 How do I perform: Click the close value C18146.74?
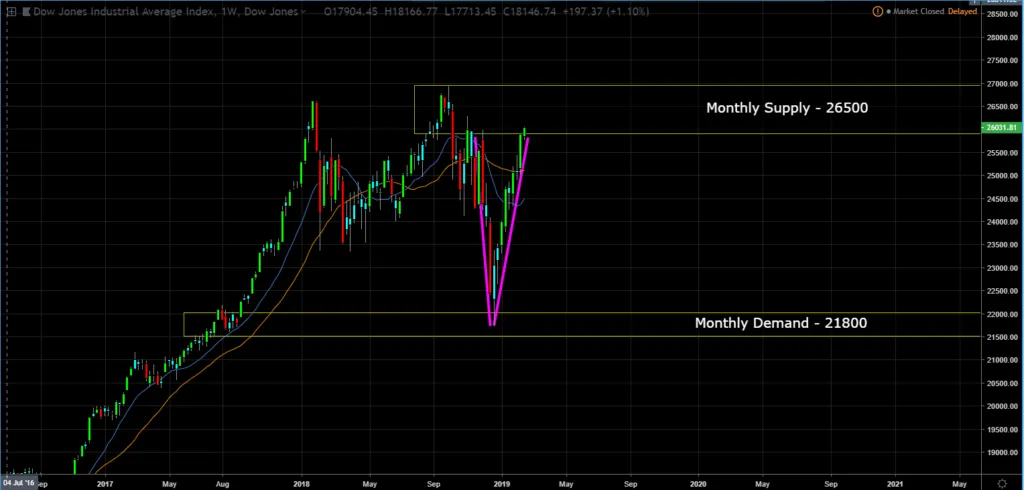click(530, 12)
